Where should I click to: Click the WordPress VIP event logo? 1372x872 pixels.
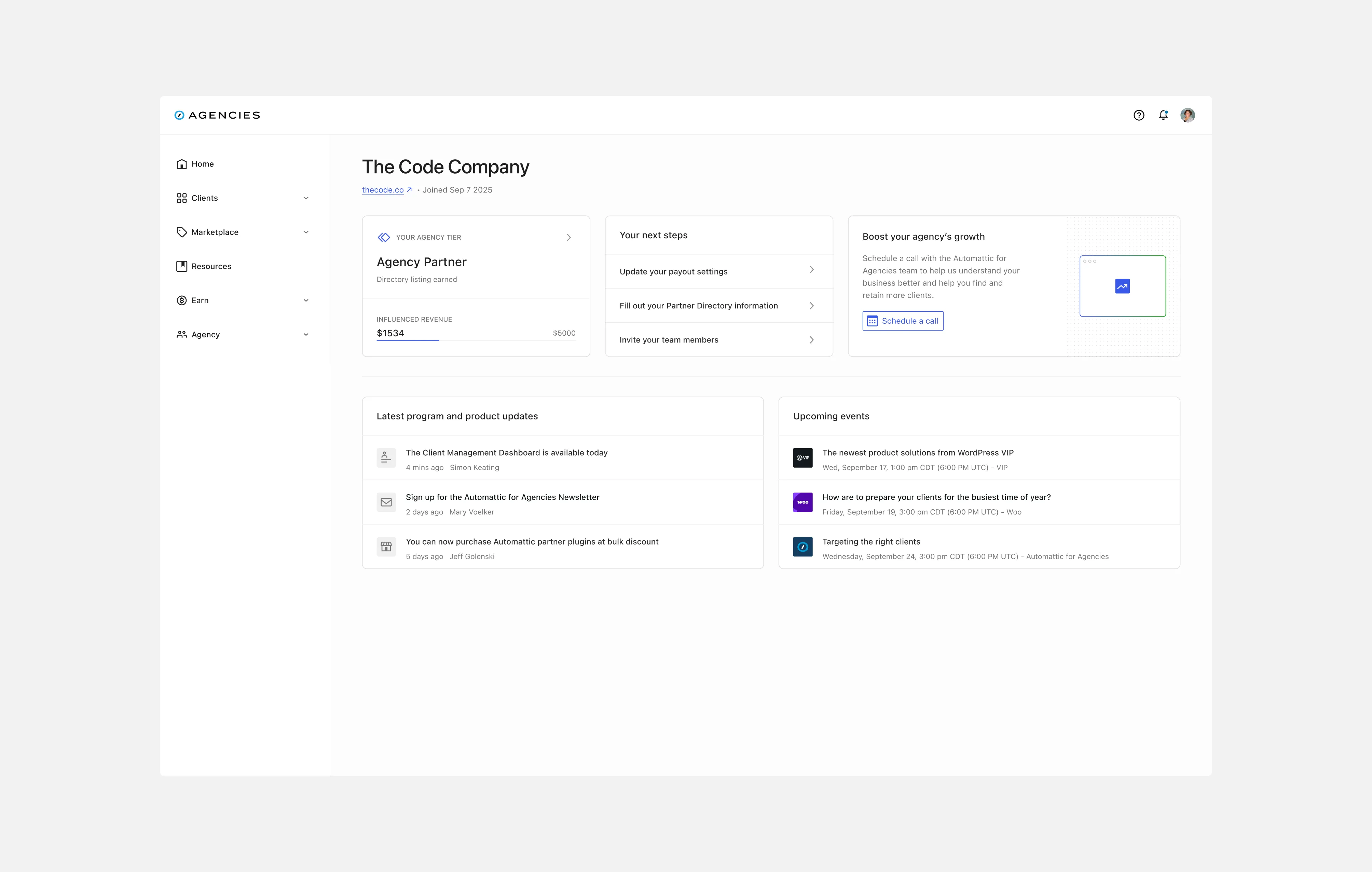[x=802, y=458]
